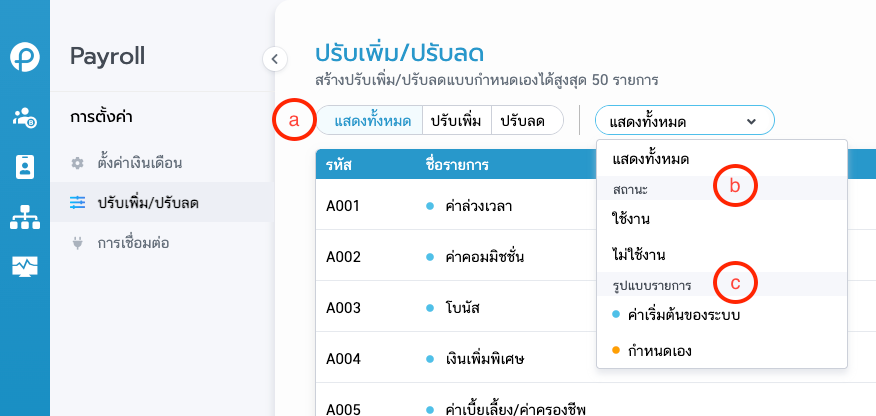876x416 pixels.
Task: Collapse the sidebar with the chevron button
Action: click(275, 59)
